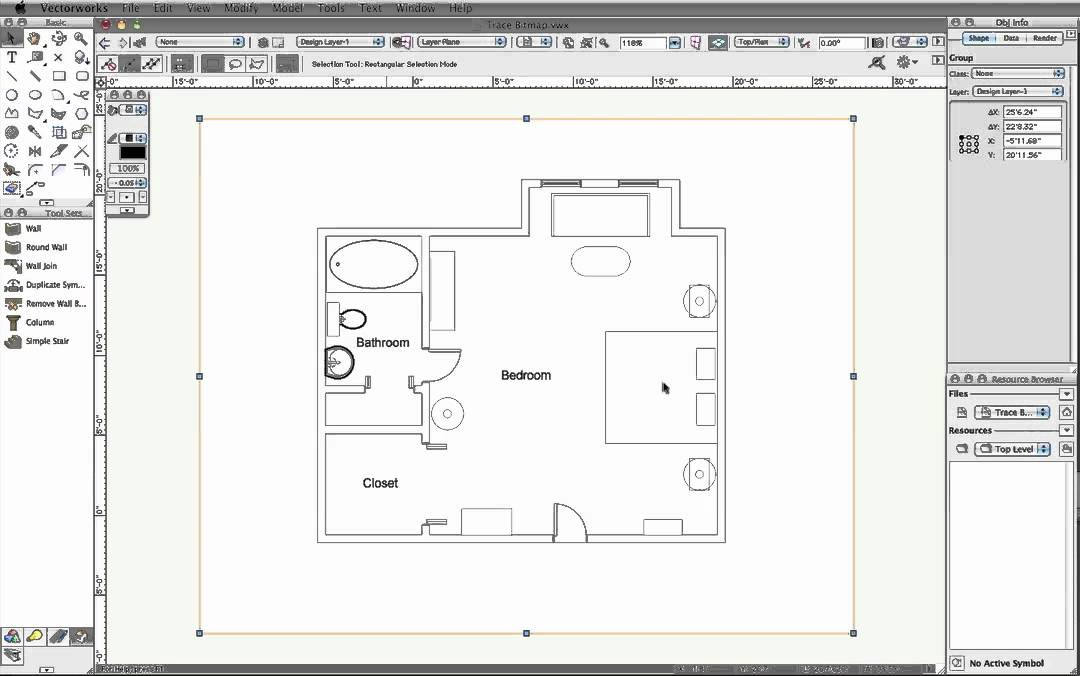Select the Double Line tool
Screen dimensions: 1080x676
point(34,76)
